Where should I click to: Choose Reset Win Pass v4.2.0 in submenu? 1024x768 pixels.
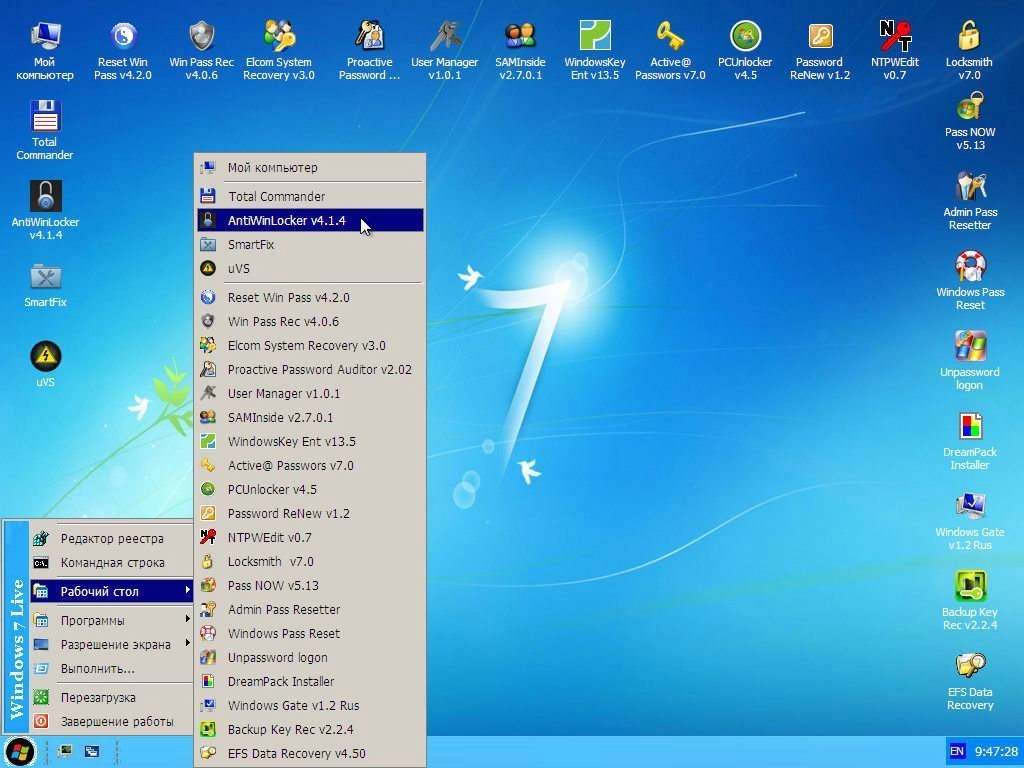point(310,297)
